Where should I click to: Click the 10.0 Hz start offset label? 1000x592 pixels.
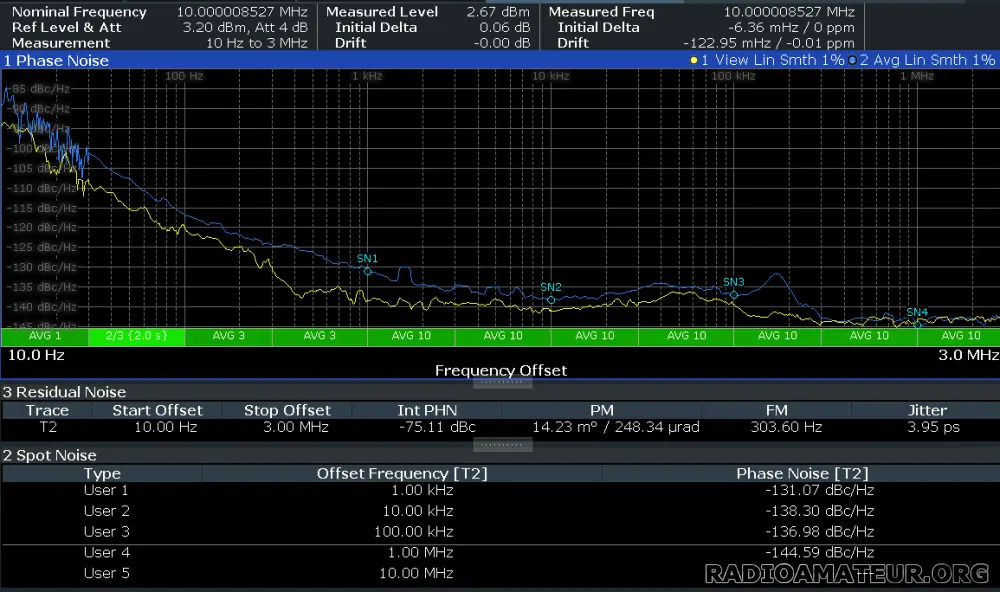(x=36, y=355)
